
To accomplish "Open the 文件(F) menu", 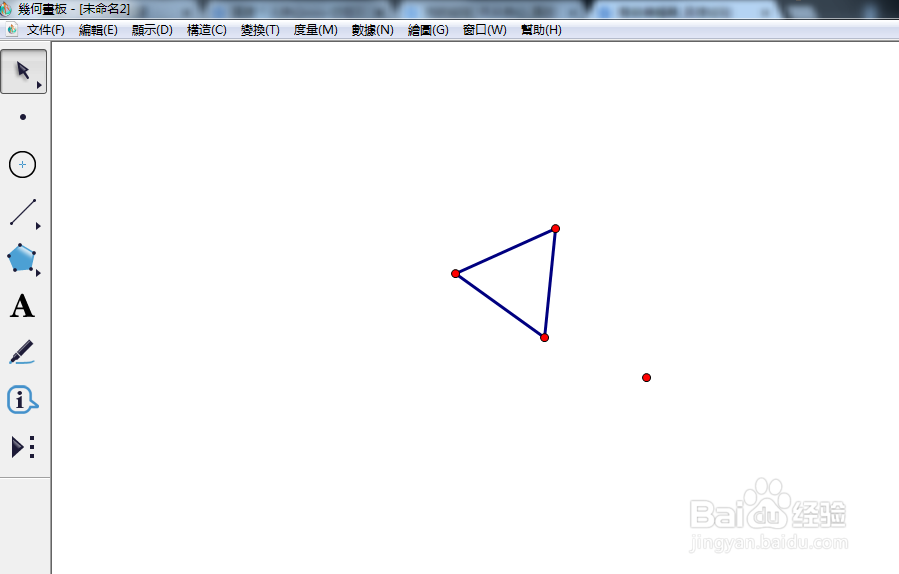I will tap(46, 30).
